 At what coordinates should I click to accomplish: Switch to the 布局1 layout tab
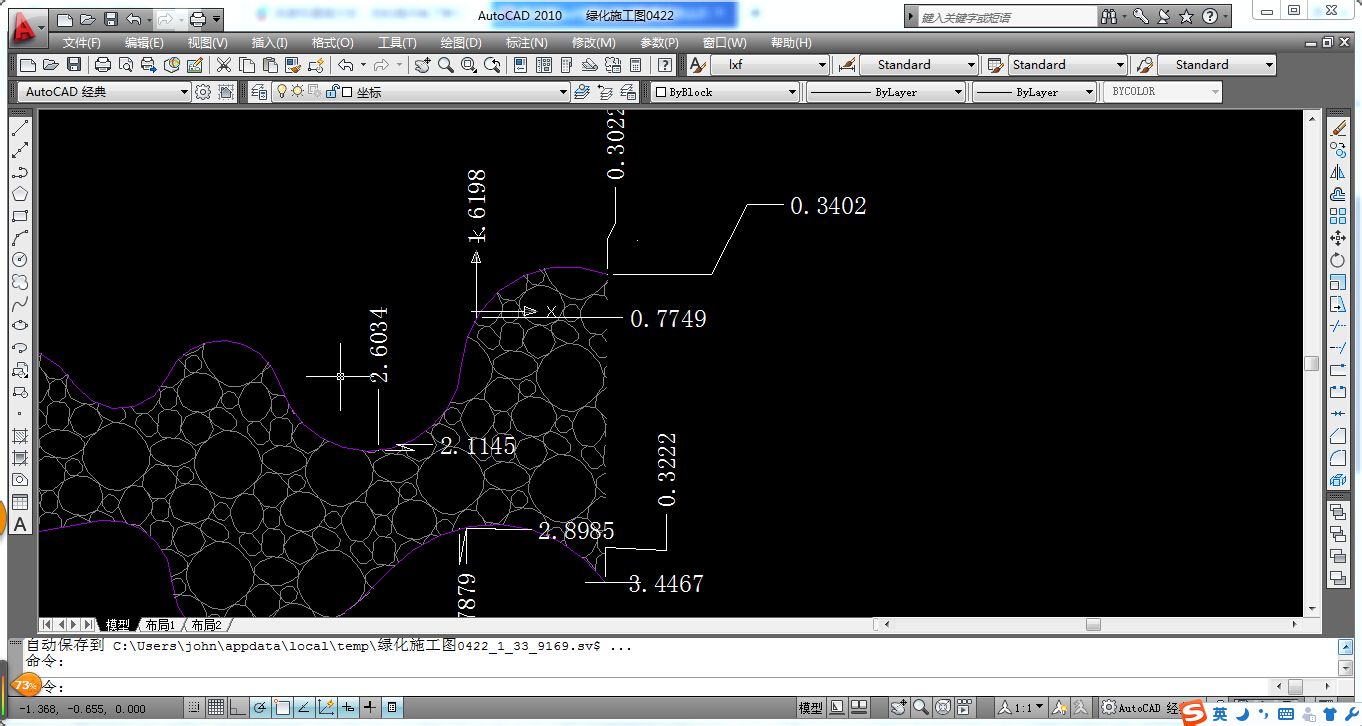point(160,625)
